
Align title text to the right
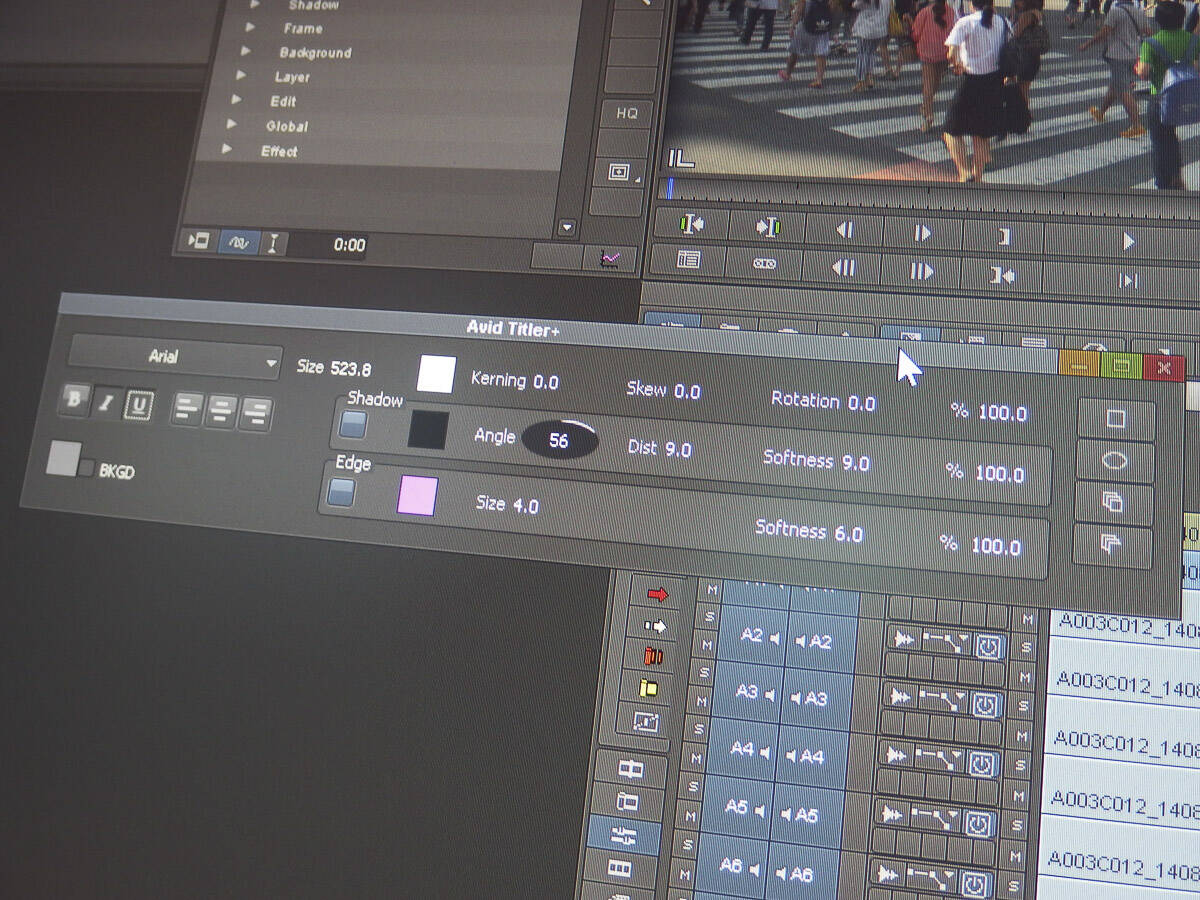click(256, 413)
